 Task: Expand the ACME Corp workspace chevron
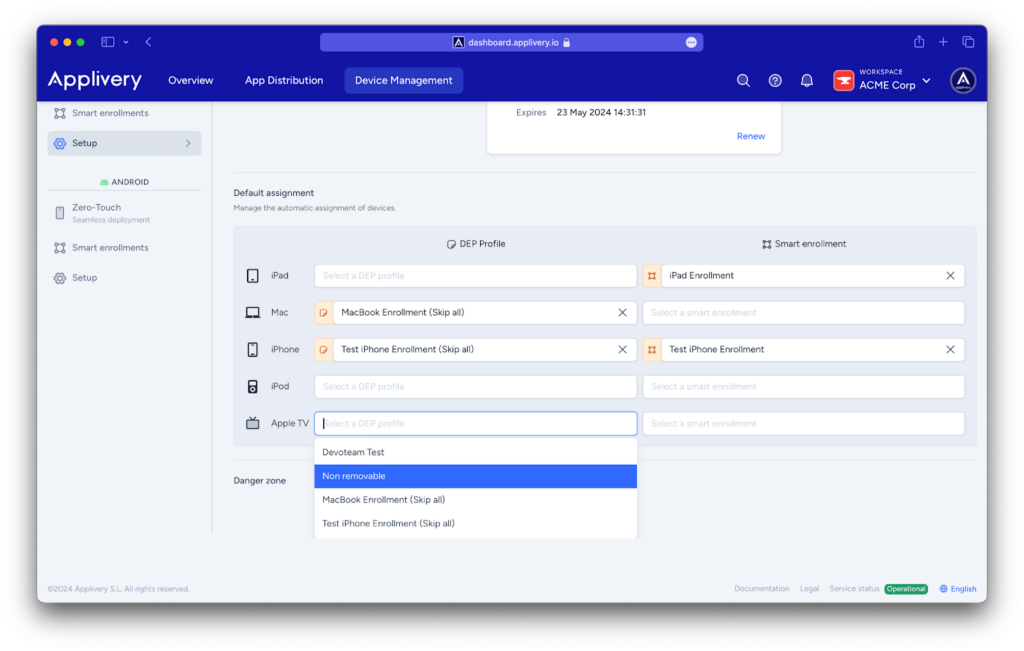click(927, 81)
